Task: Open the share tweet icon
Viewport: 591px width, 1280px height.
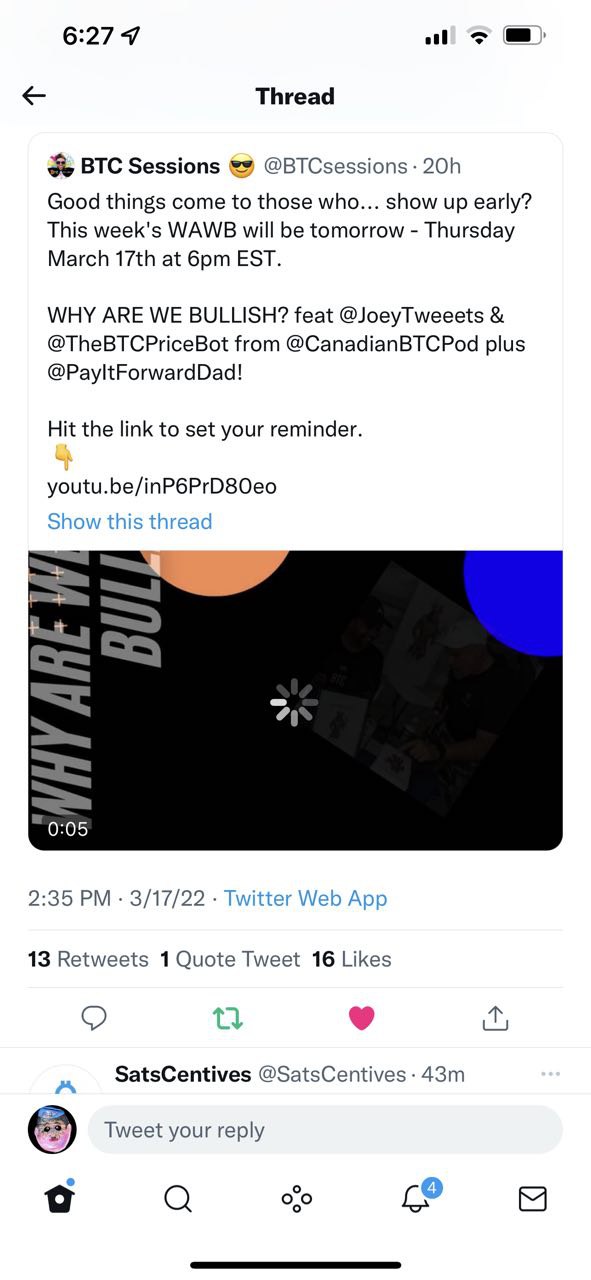Action: (x=495, y=1018)
